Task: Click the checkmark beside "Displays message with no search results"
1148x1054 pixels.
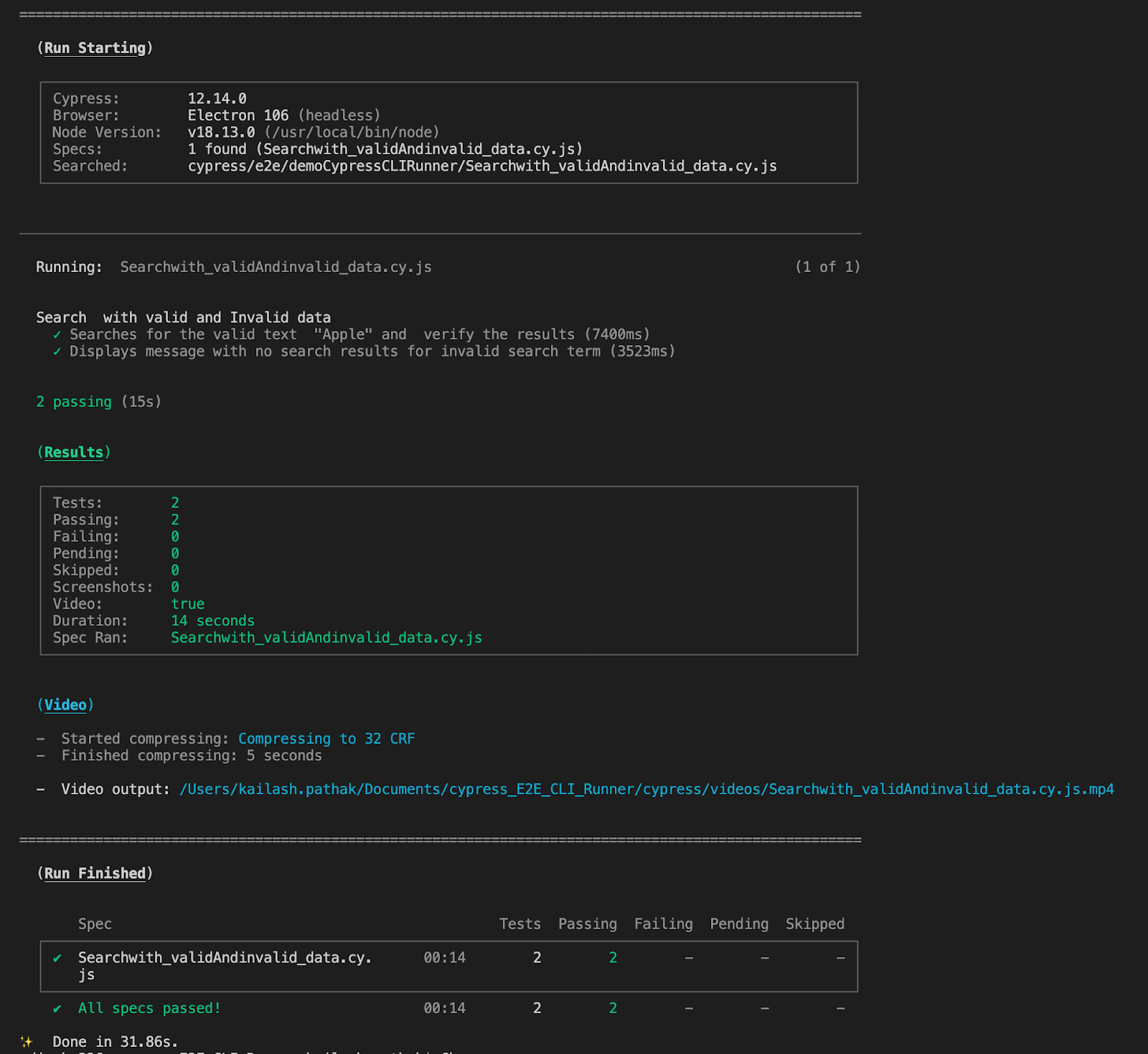Action: point(57,352)
